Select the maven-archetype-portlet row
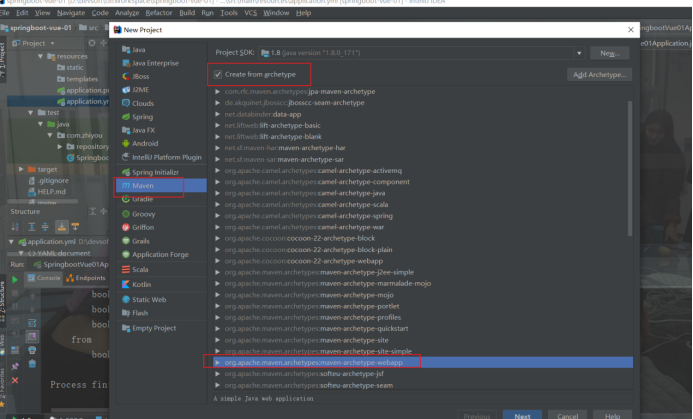Screen dimensions: 693x419 423,306
